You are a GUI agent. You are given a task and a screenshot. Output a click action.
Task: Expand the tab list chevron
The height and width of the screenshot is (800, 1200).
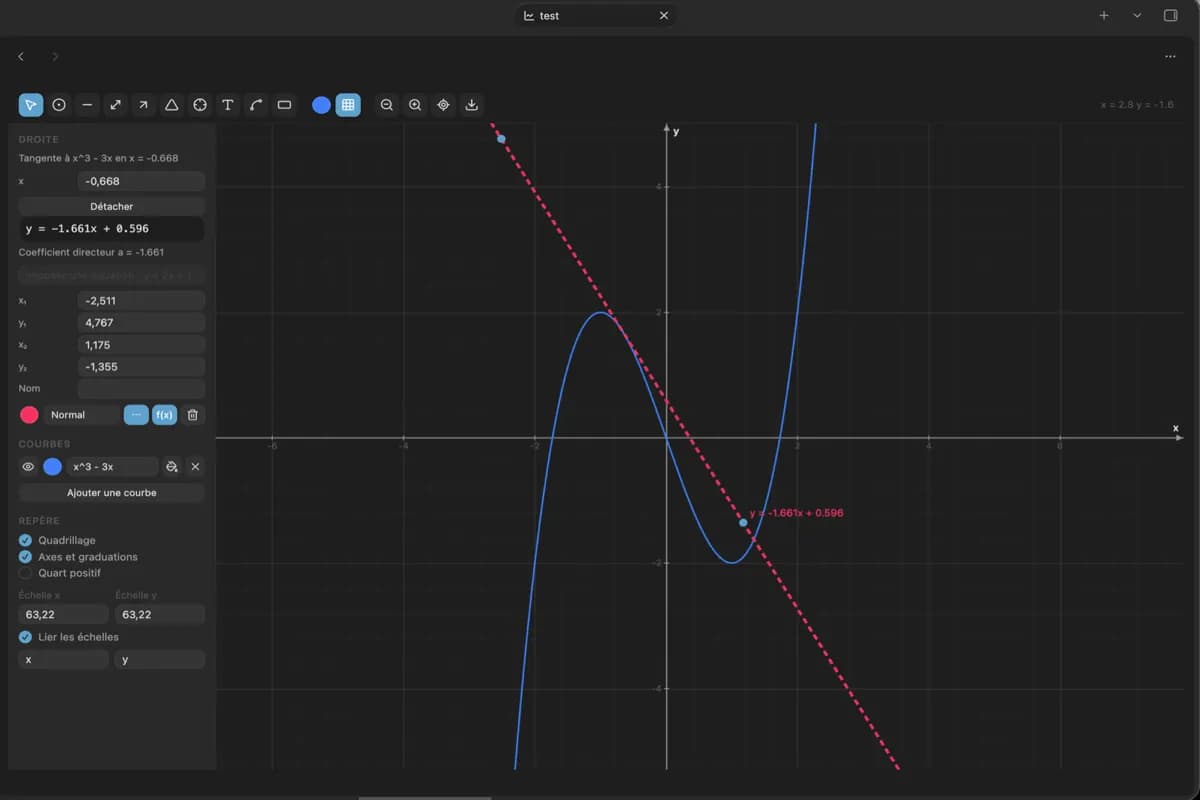click(1137, 16)
